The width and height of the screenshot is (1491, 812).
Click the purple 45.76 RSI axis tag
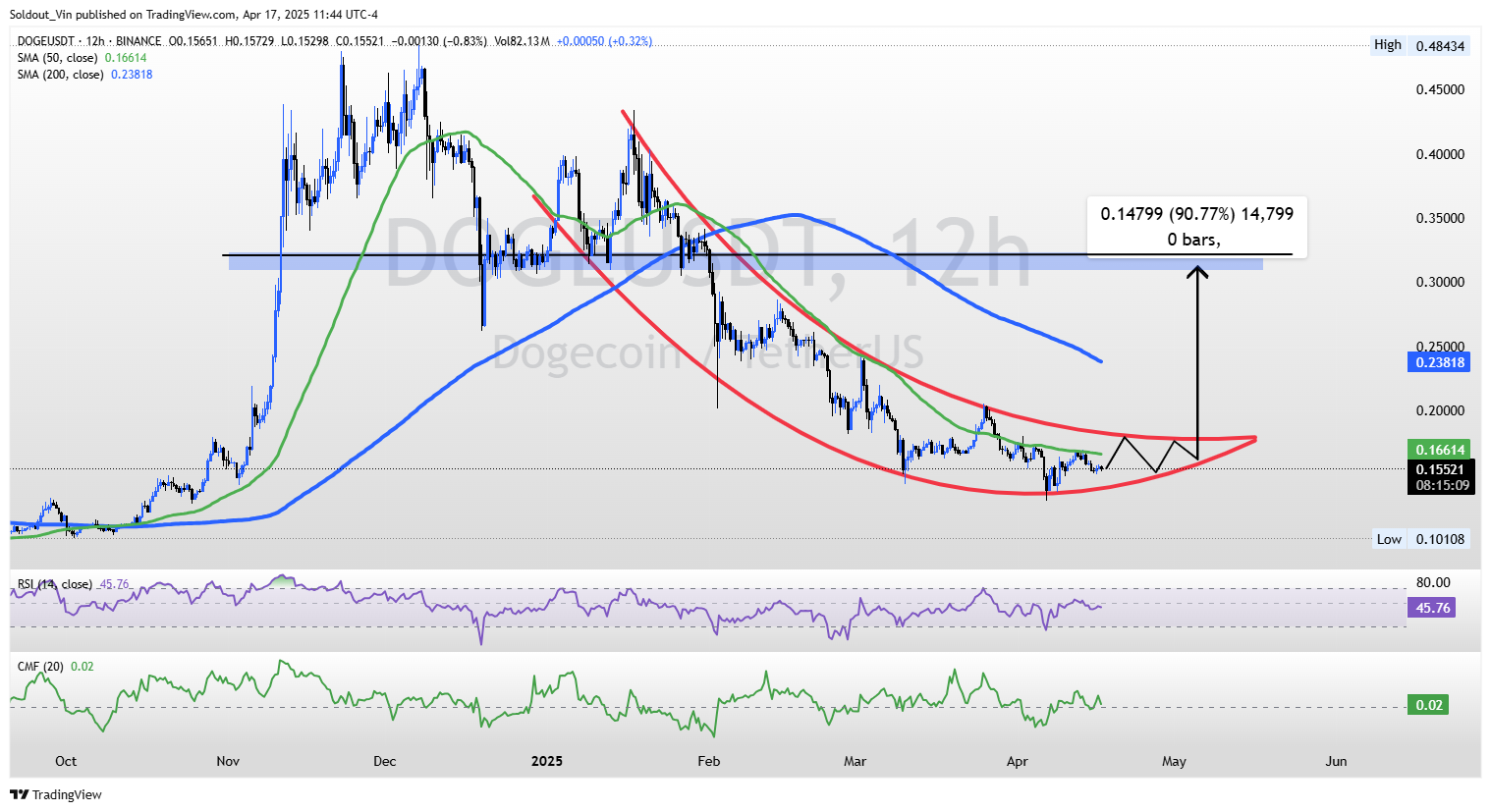pyautogui.click(x=1433, y=608)
